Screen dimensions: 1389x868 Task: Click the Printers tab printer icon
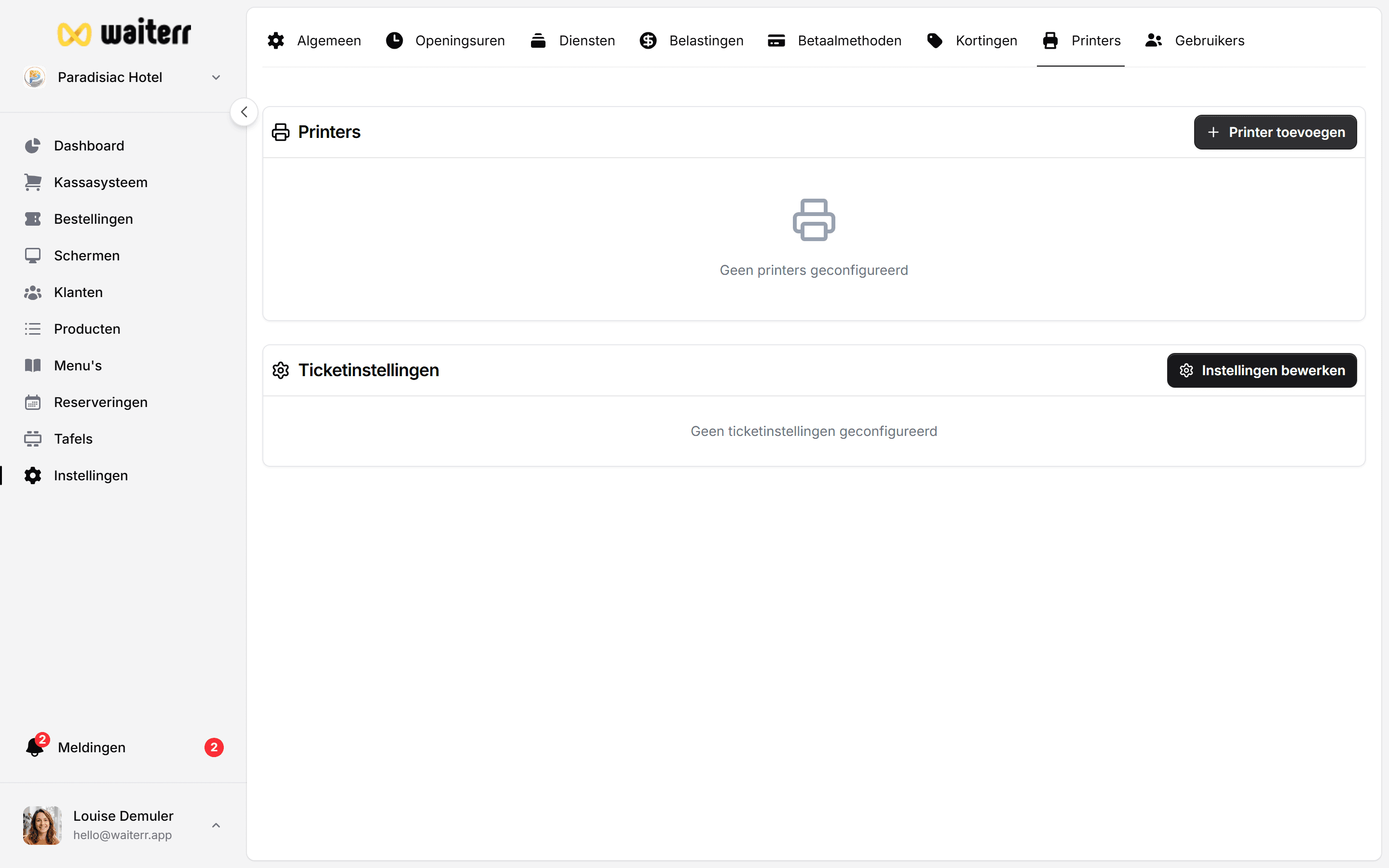(1050, 41)
